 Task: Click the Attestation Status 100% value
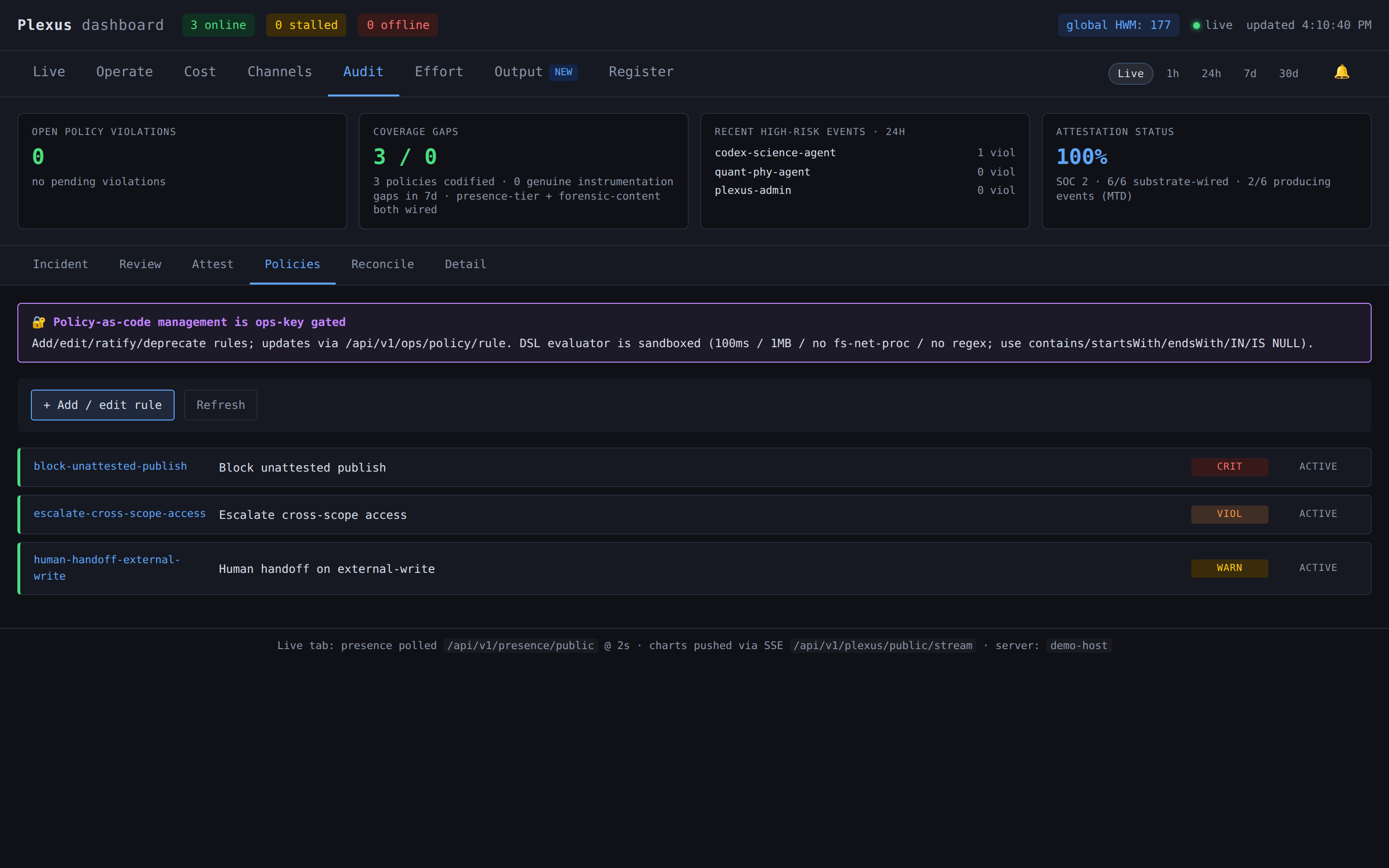tap(1081, 157)
